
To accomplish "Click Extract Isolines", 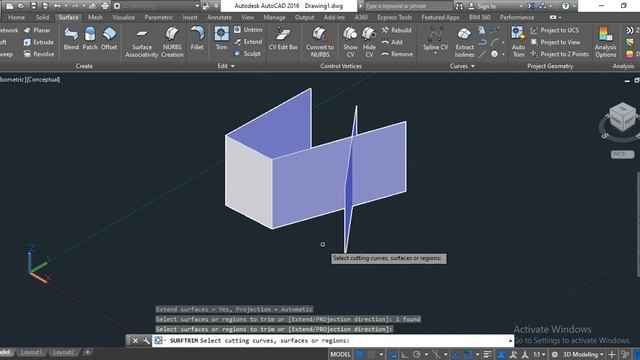I will 464,42.
